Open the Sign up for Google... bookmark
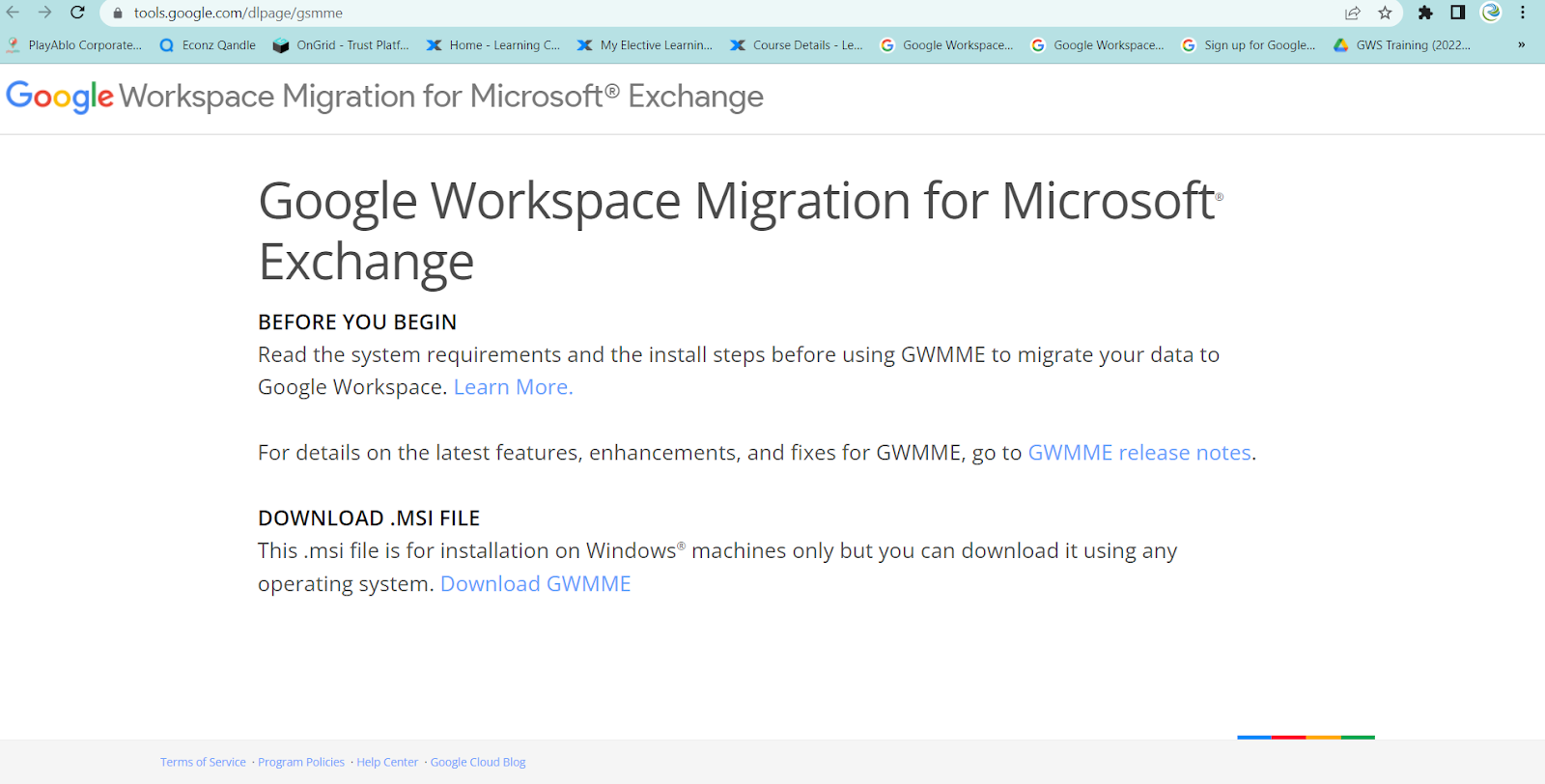 point(1249,45)
